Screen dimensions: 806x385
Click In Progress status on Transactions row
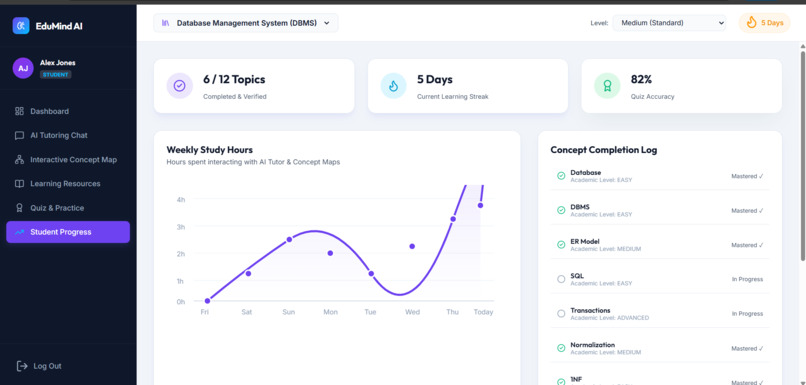click(x=747, y=314)
